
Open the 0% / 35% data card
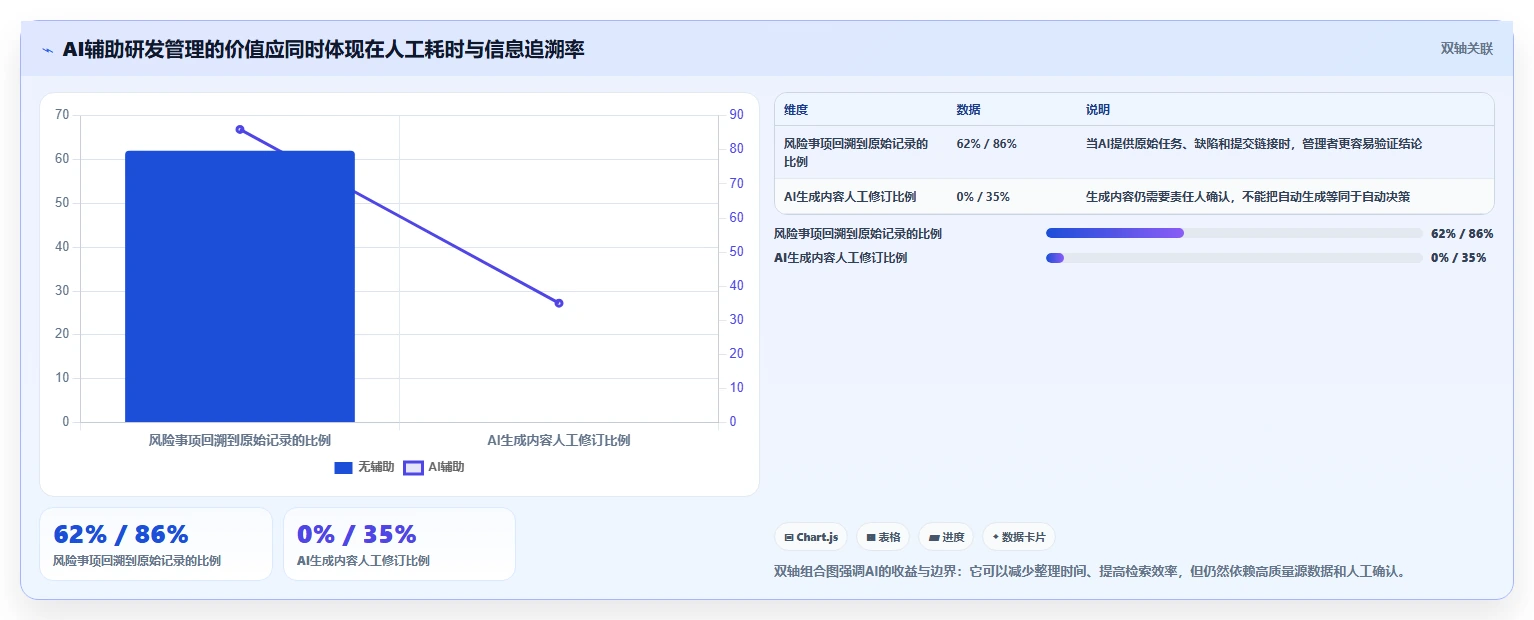tap(399, 544)
